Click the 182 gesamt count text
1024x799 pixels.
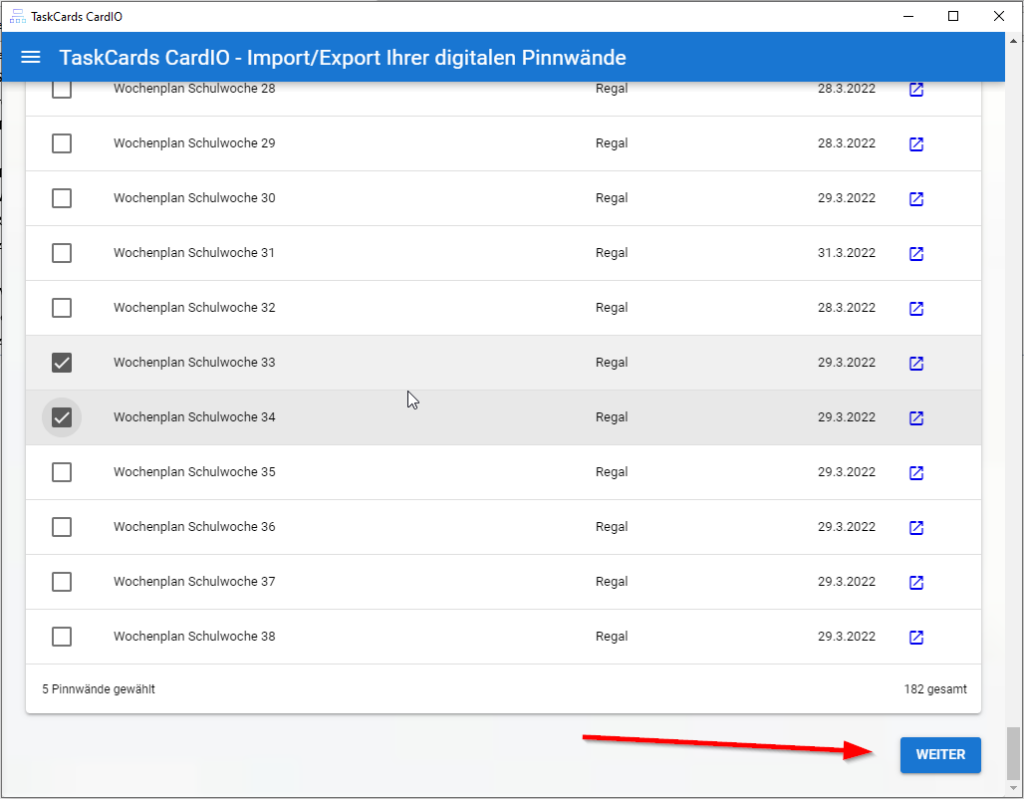click(x=935, y=689)
